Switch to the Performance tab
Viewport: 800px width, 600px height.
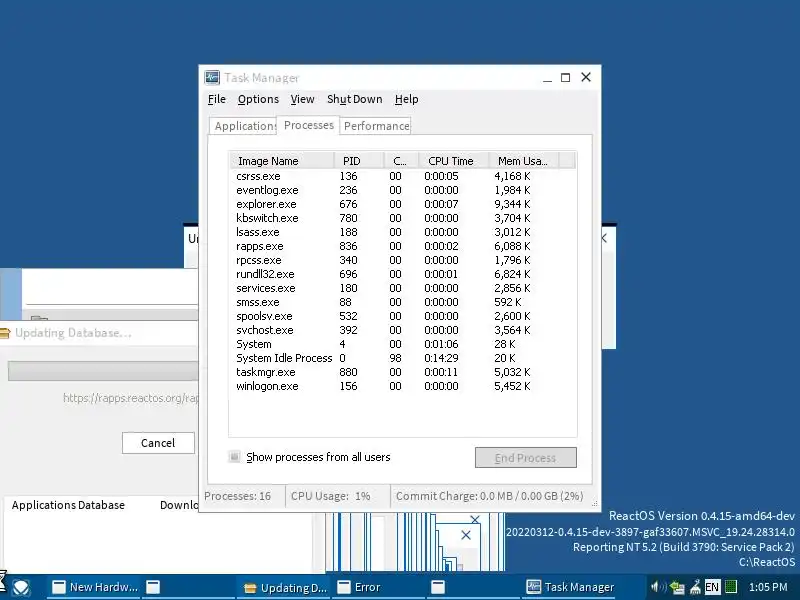pos(376,126)
